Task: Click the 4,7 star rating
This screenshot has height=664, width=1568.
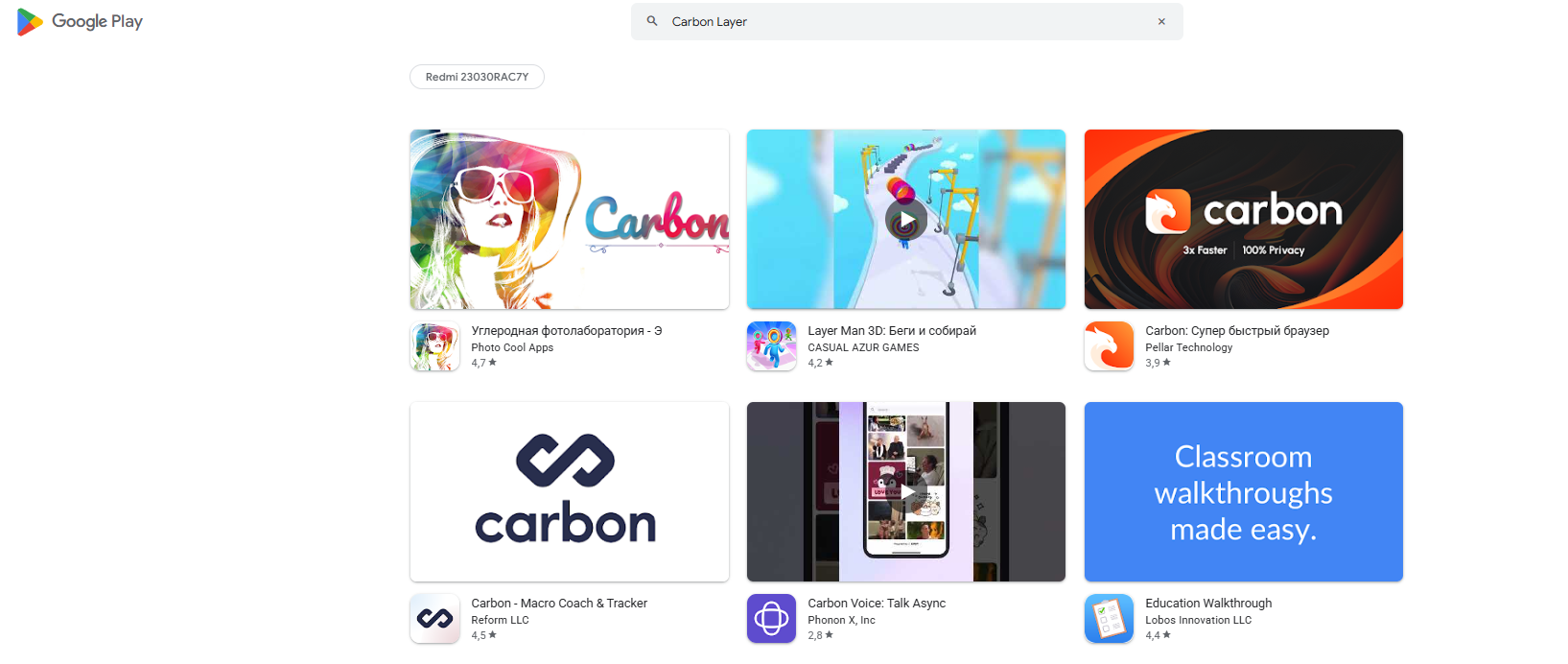Action: 483,364
